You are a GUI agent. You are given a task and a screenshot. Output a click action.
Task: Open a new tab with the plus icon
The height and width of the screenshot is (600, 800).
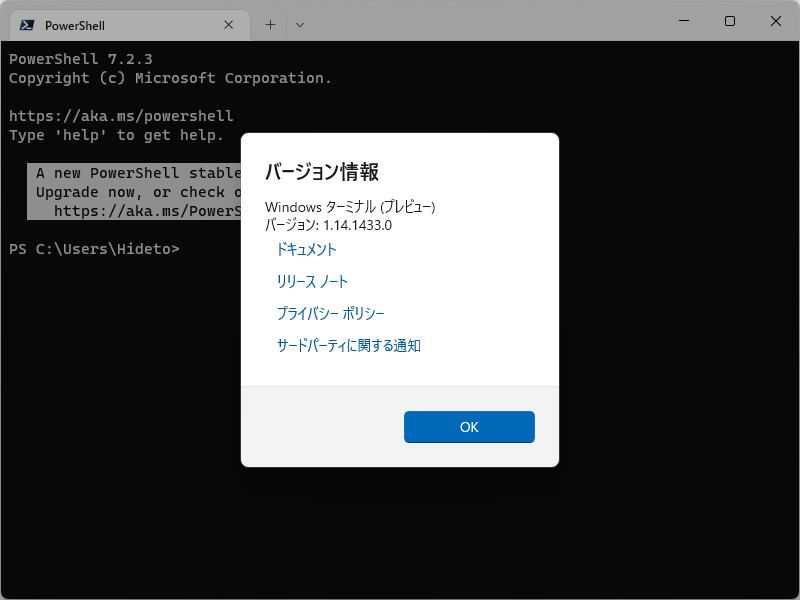coord(270,24)
